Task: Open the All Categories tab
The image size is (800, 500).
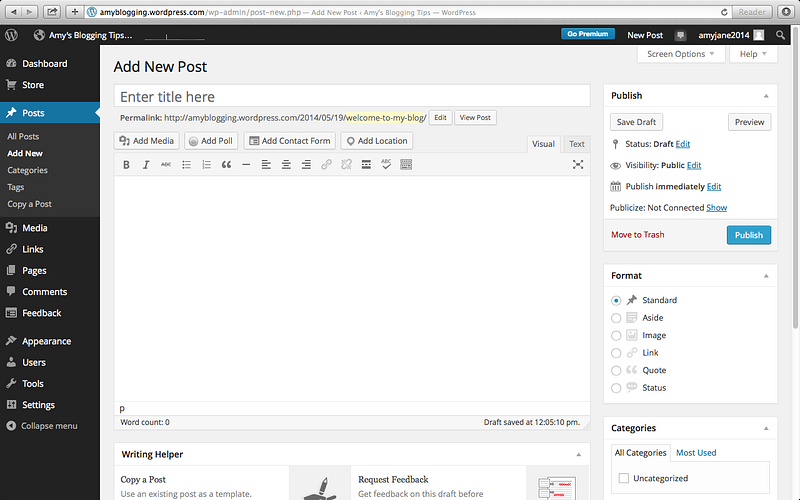Action: [640, 453]
